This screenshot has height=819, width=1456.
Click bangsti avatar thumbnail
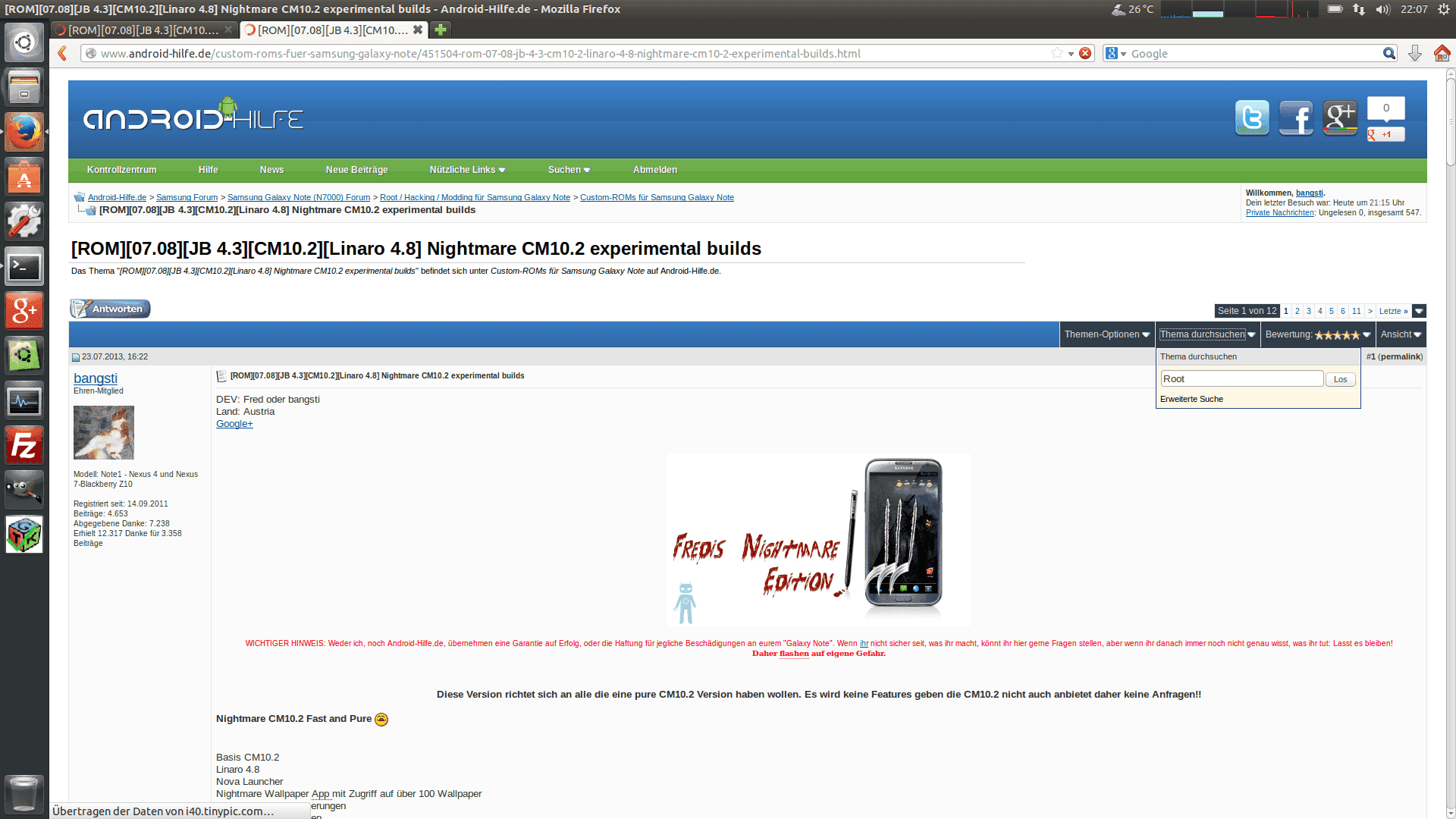click(104, 432)
